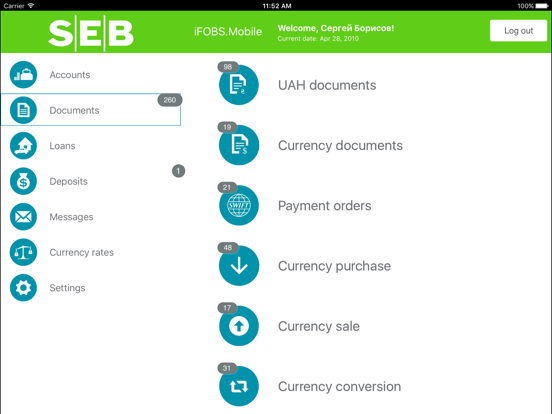Open Currency conversion list
The image size is (552, 414).
[339, 386]
